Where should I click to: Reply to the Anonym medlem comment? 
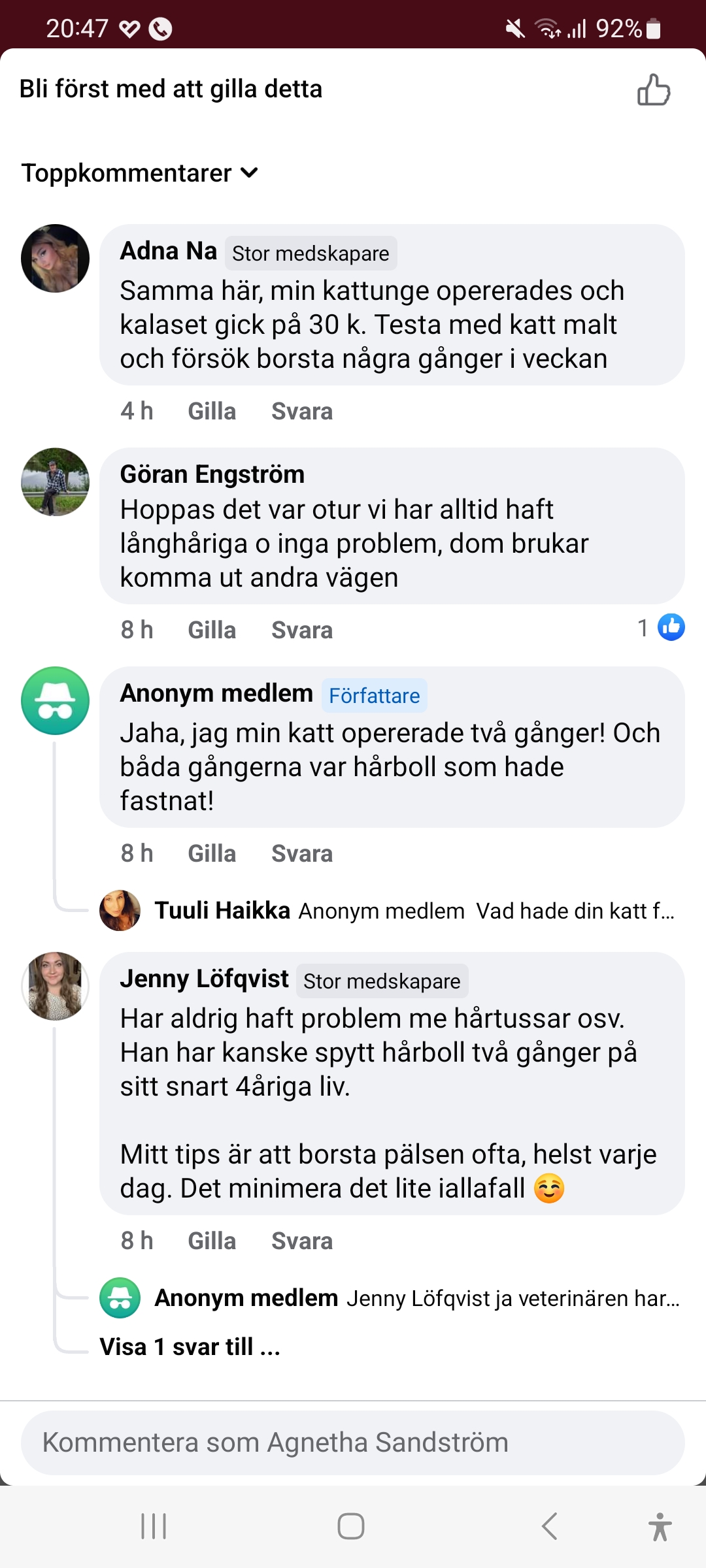[x=302, y=854]
